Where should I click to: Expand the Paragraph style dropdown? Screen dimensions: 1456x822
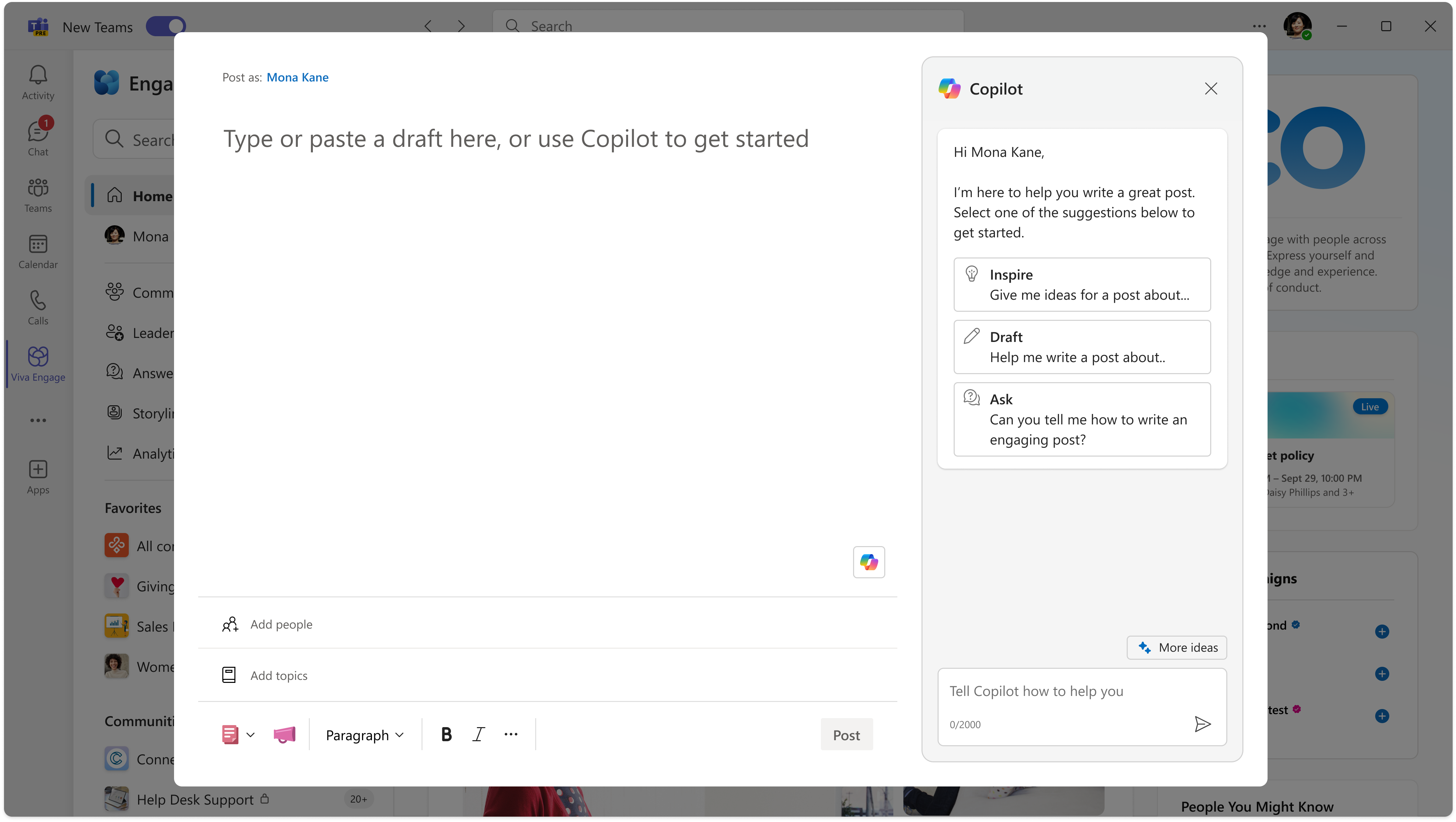point(365,734)
